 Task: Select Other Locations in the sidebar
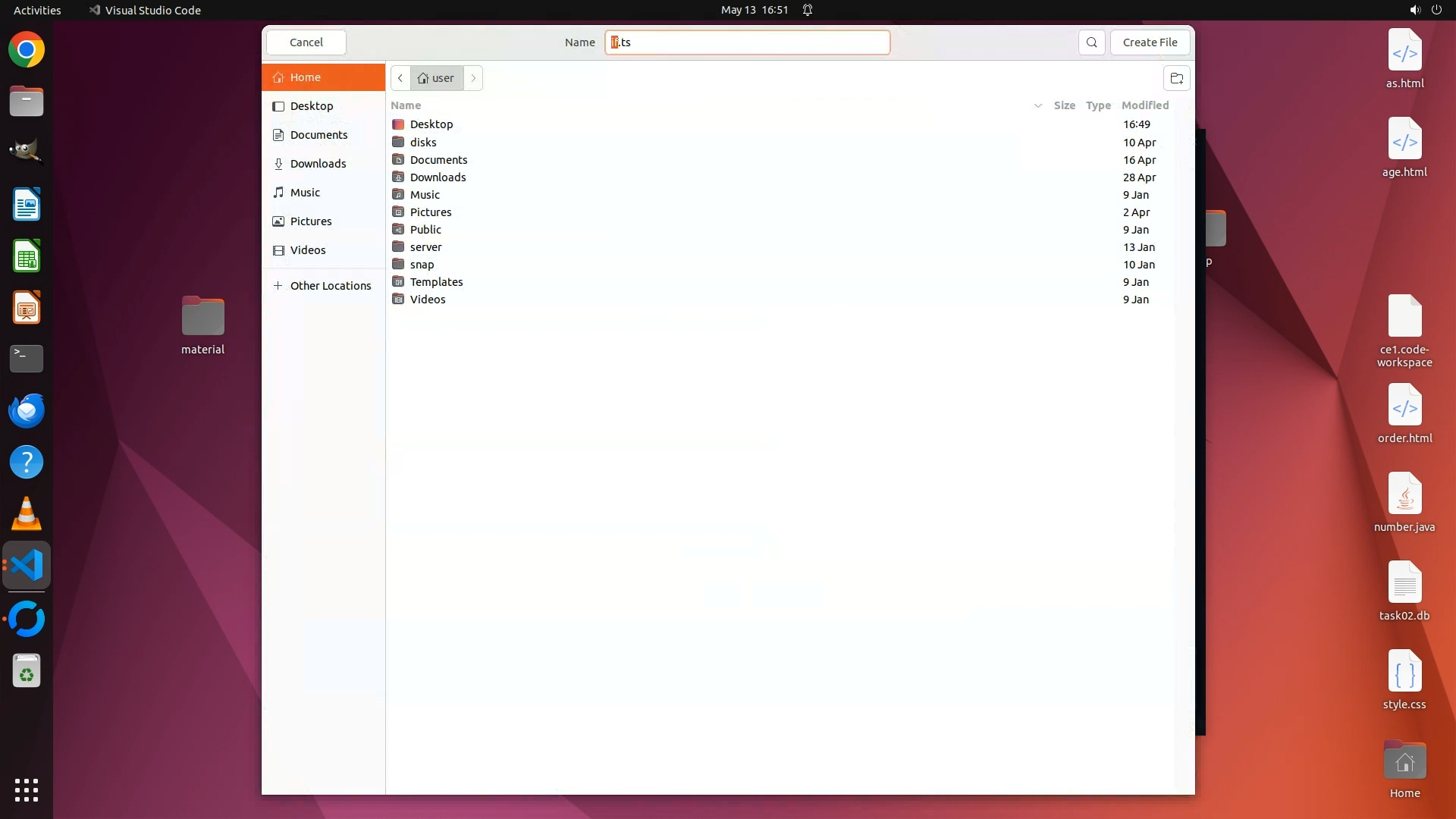(x=330, y=286)
